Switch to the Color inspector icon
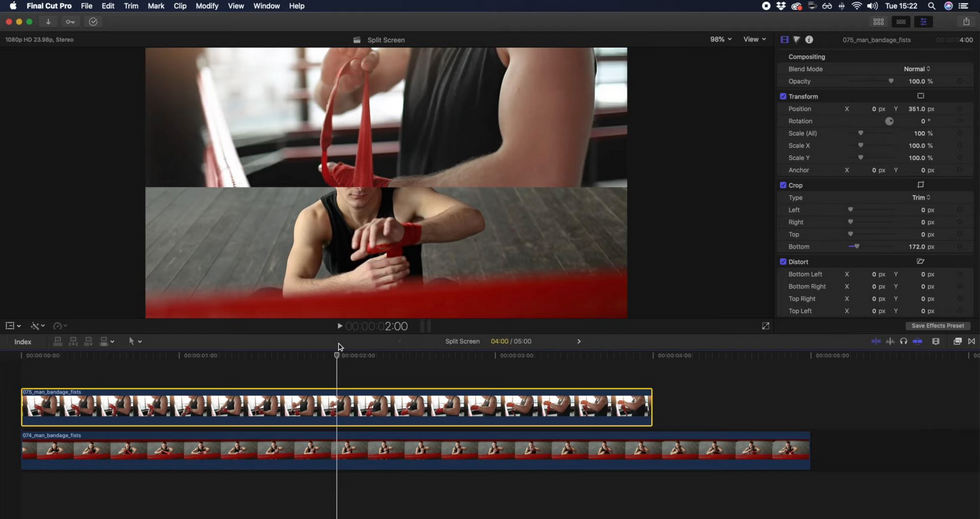Screen dimensions: 980x519 tap(797, 40)
